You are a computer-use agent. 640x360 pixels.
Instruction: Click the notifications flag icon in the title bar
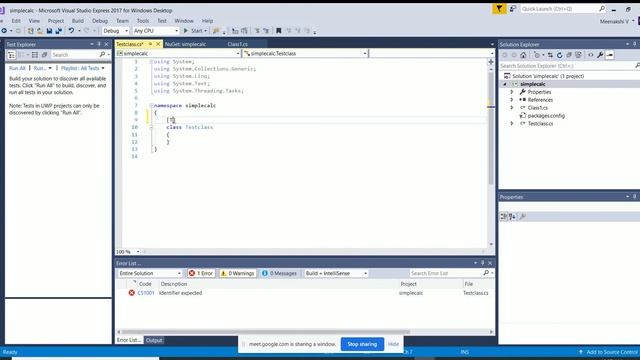point(499,9)
